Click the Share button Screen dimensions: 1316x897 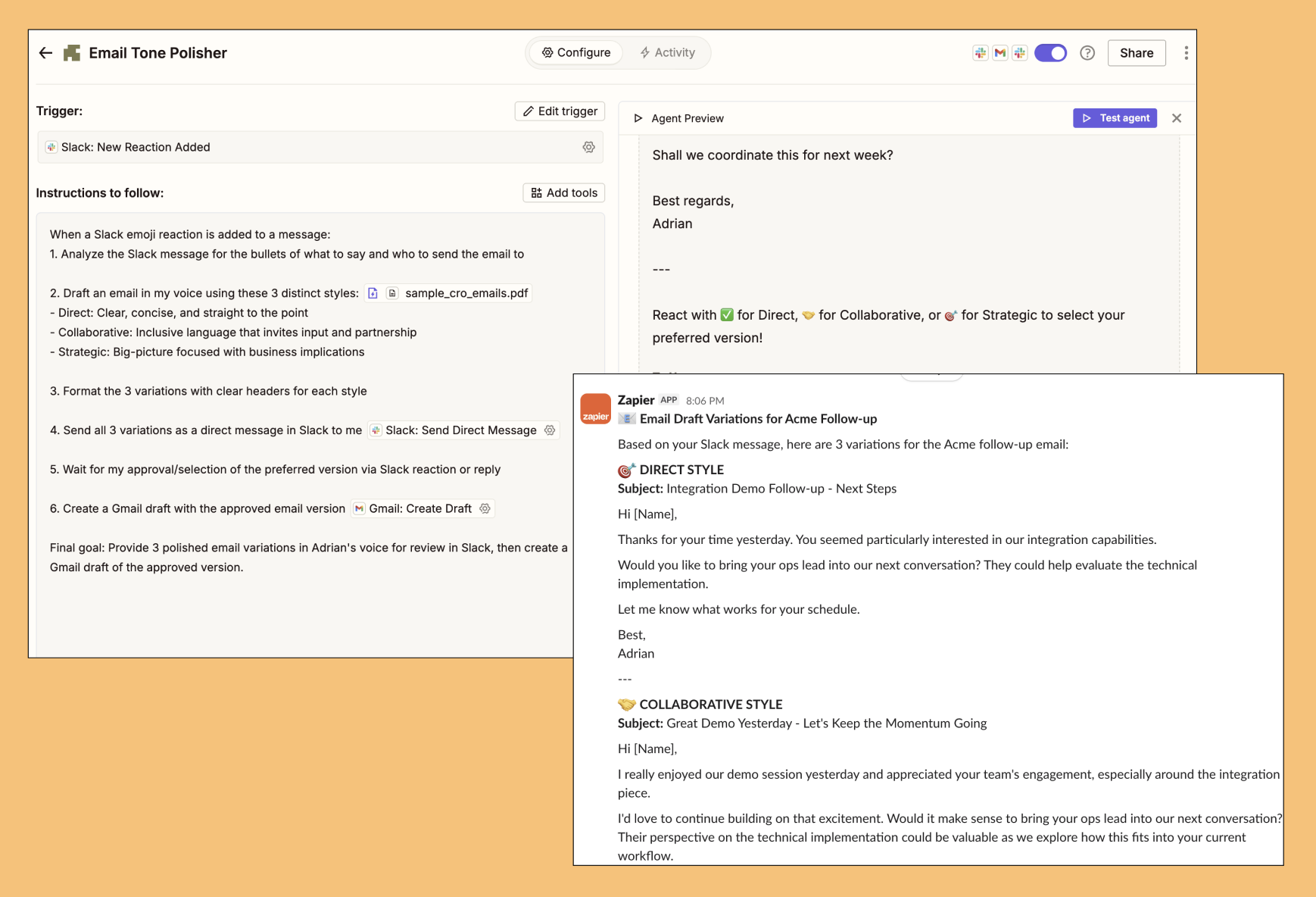point(1137,53)
